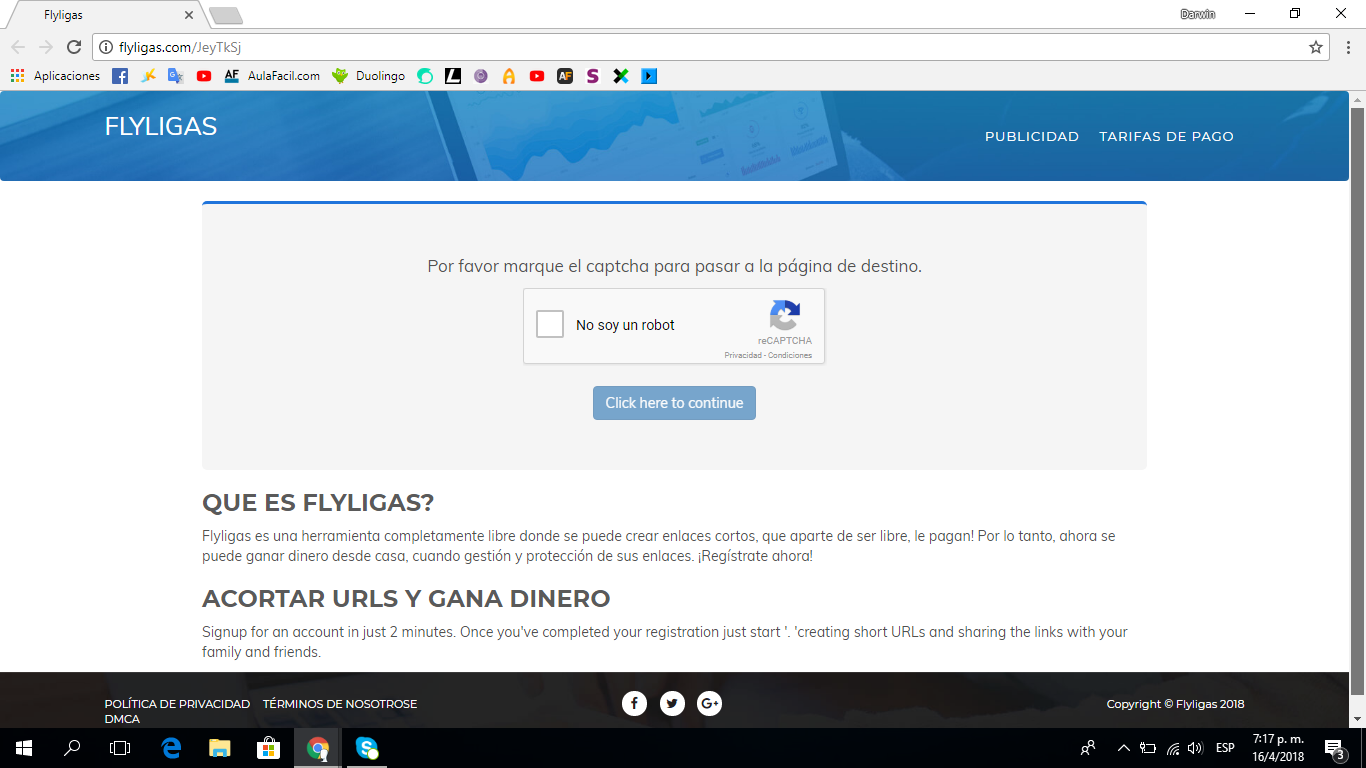Open Windows taskbar search

point(72,748)
